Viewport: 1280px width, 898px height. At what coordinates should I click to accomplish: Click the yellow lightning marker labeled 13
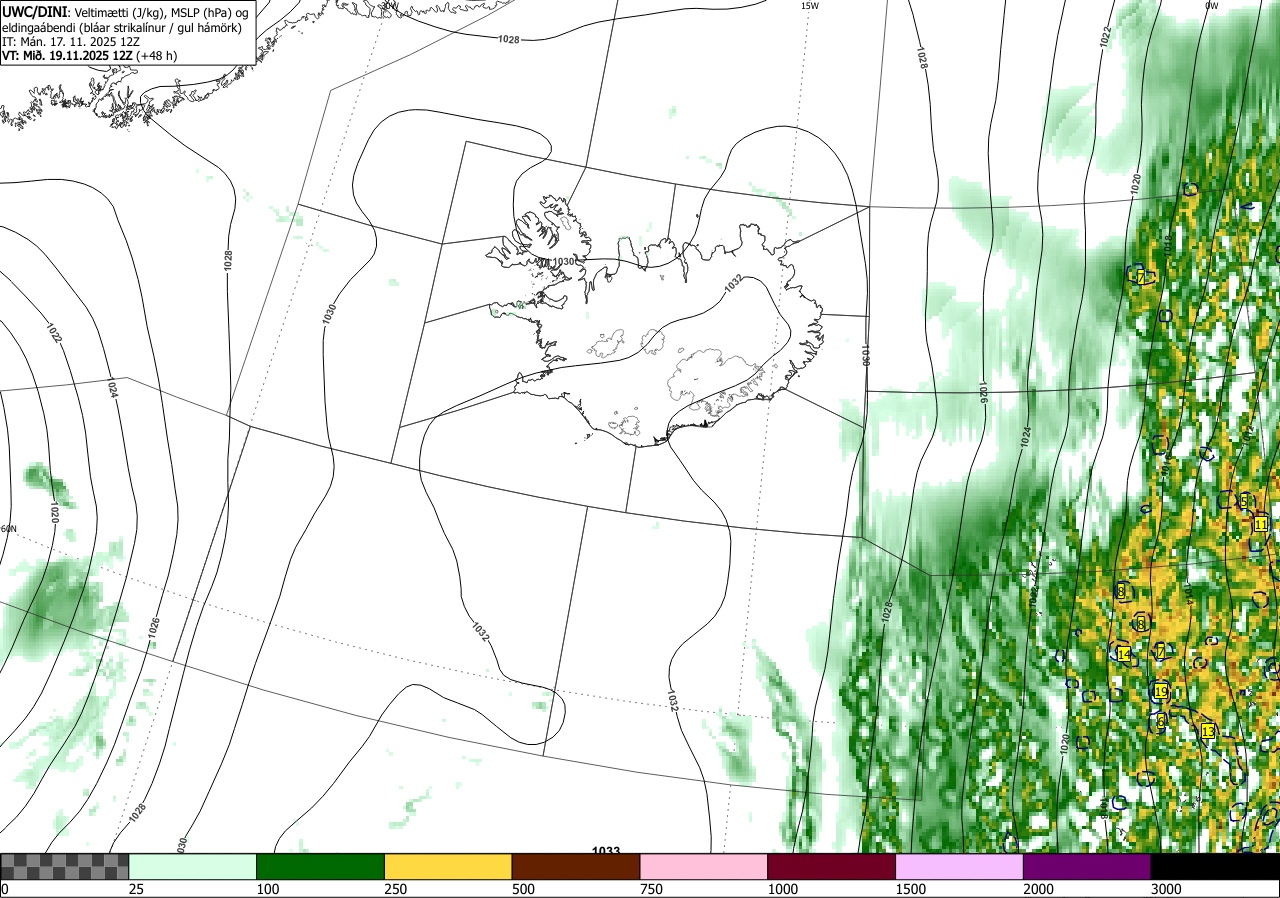tap(1208, 731)
